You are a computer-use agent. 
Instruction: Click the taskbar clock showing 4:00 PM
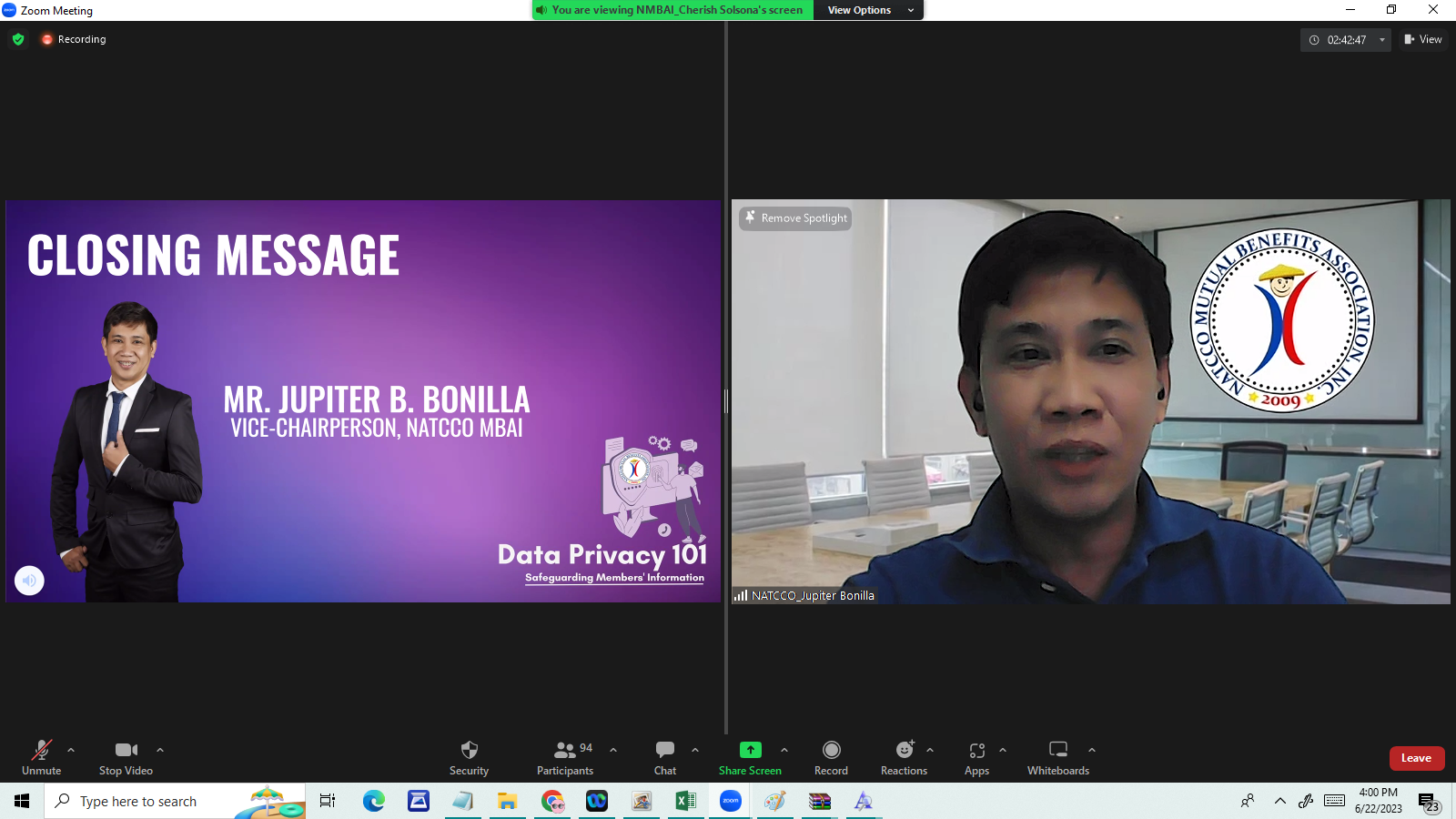pos(1378,801)
